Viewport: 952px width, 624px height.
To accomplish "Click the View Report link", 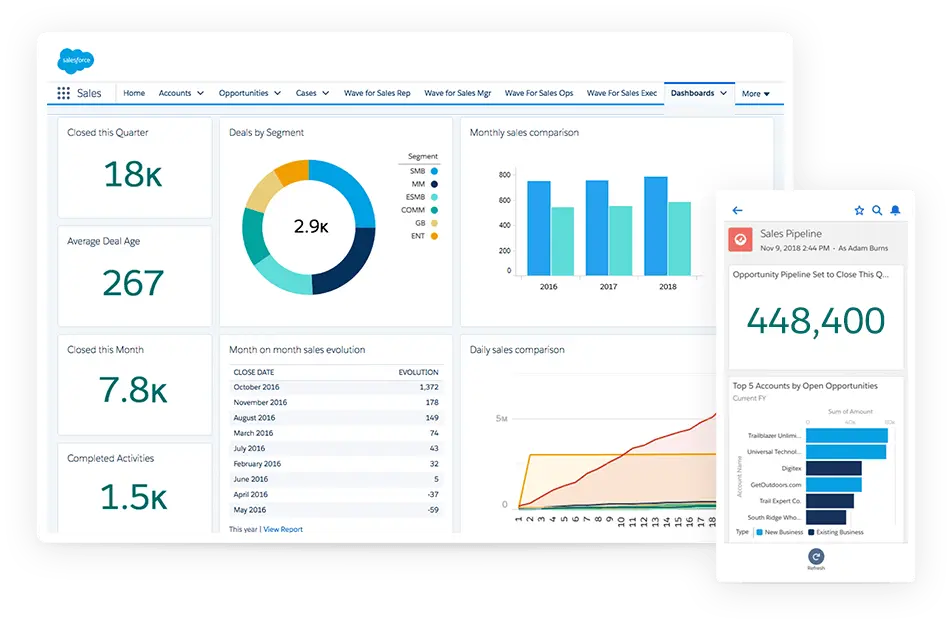I will (x=284, y=529).
